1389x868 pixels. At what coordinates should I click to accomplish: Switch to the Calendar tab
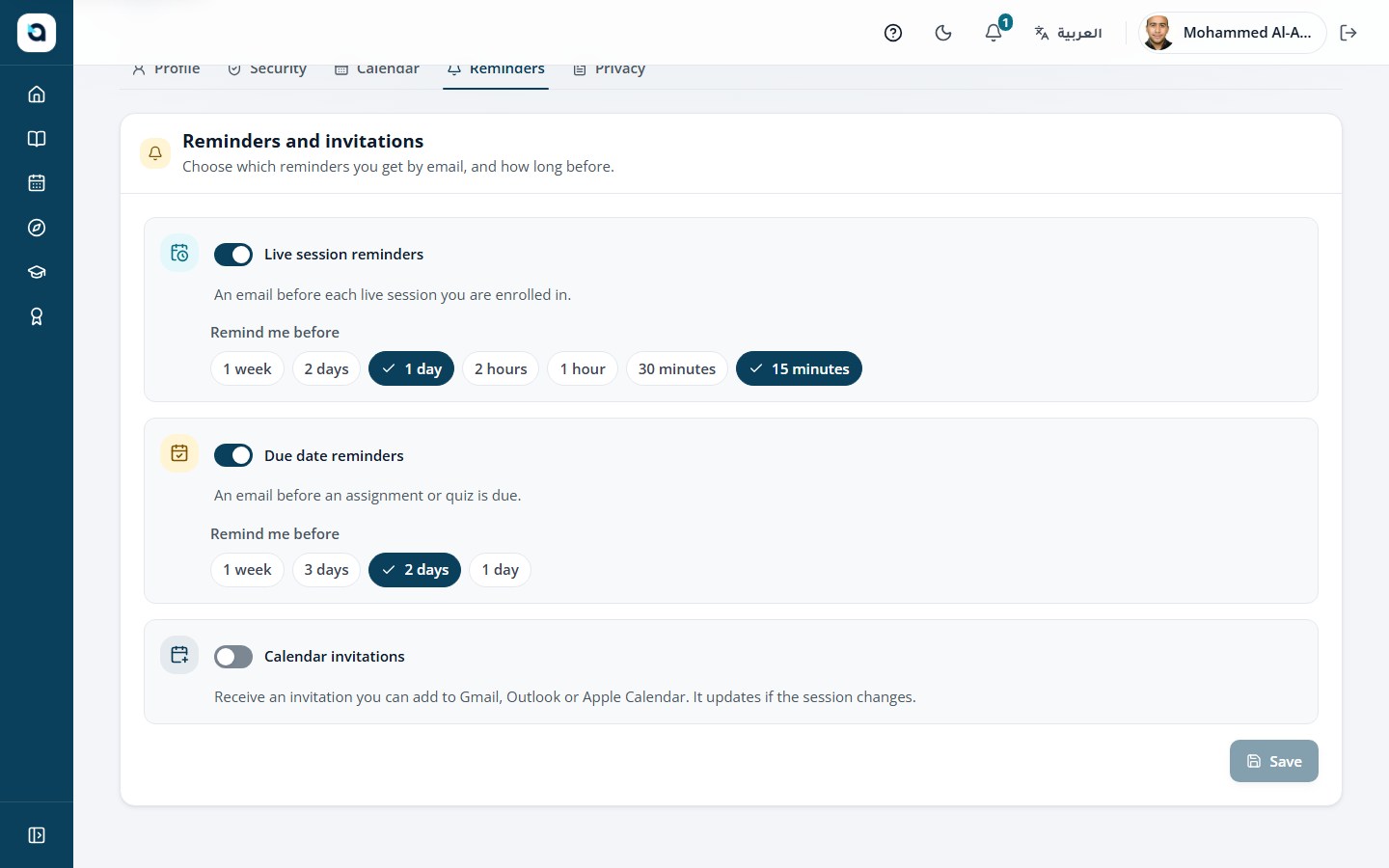point(376,69)
